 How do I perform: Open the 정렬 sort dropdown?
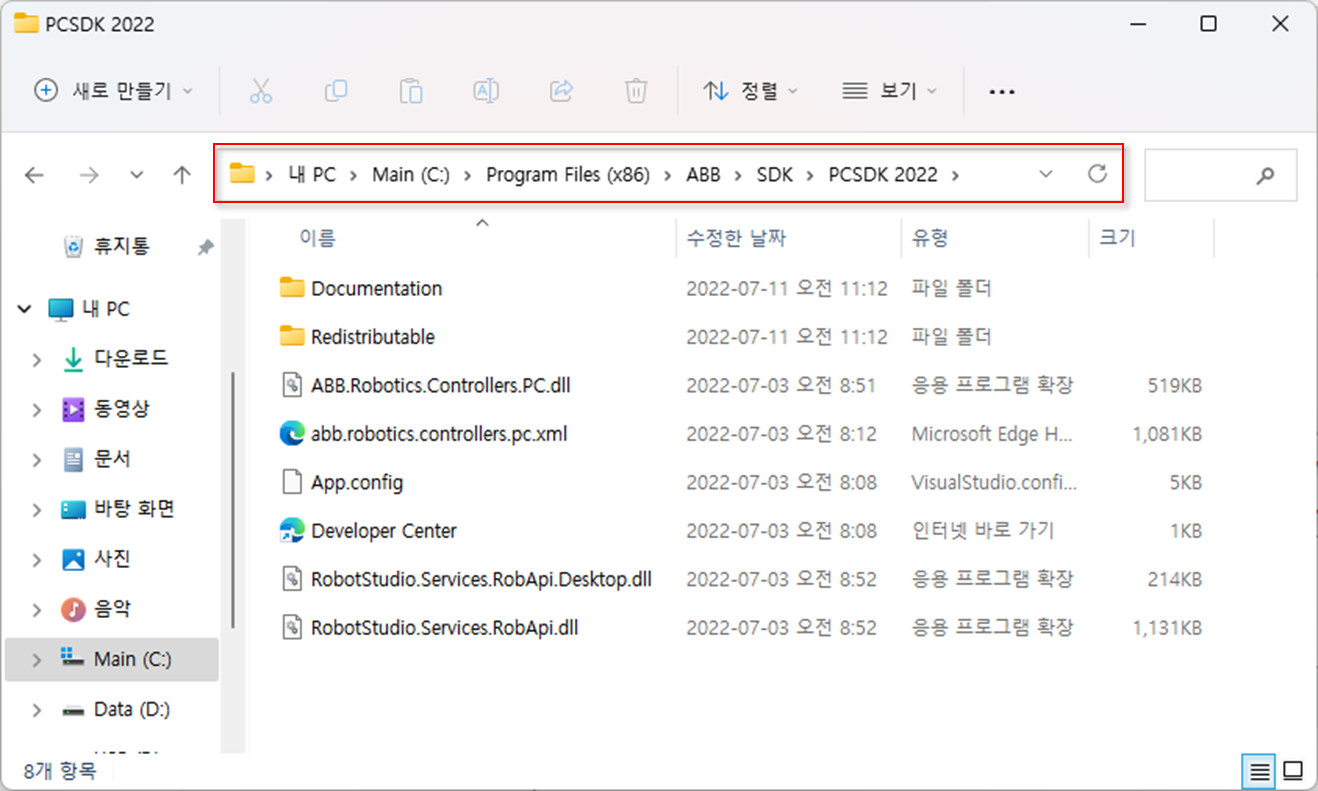tap(751, 91)
